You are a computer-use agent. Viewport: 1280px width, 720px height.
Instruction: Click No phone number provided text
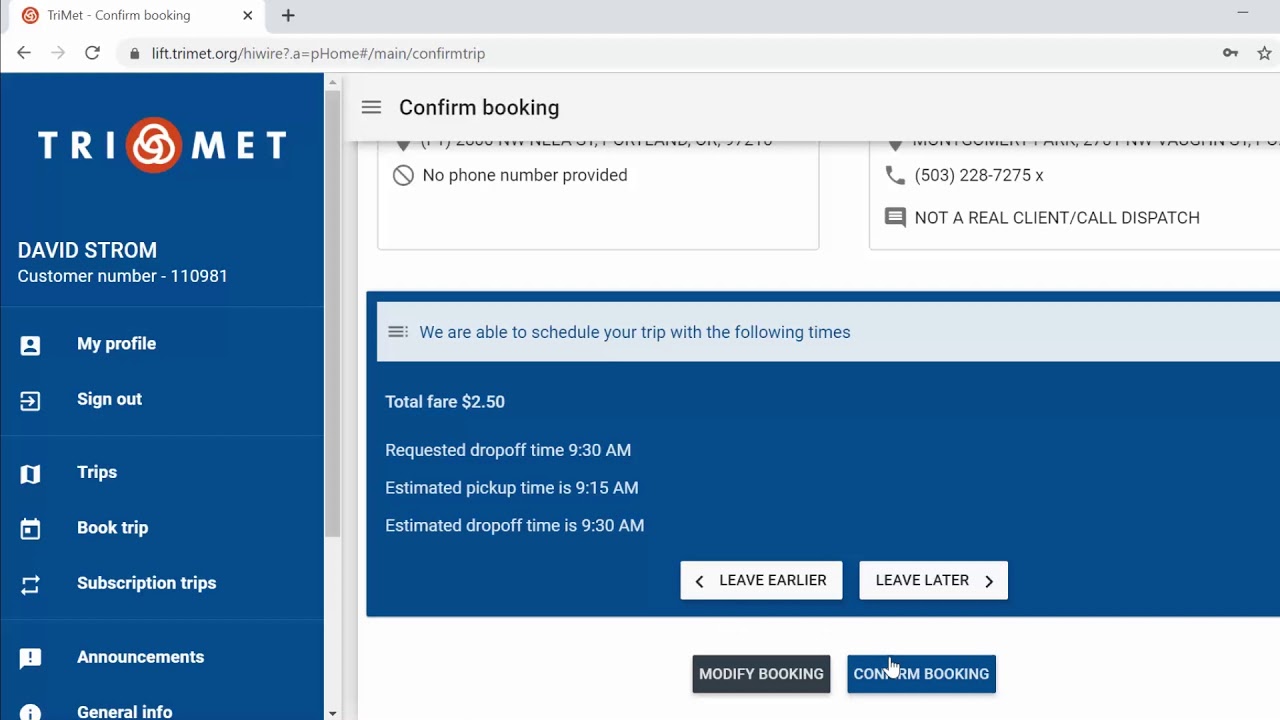click(525, 175)
